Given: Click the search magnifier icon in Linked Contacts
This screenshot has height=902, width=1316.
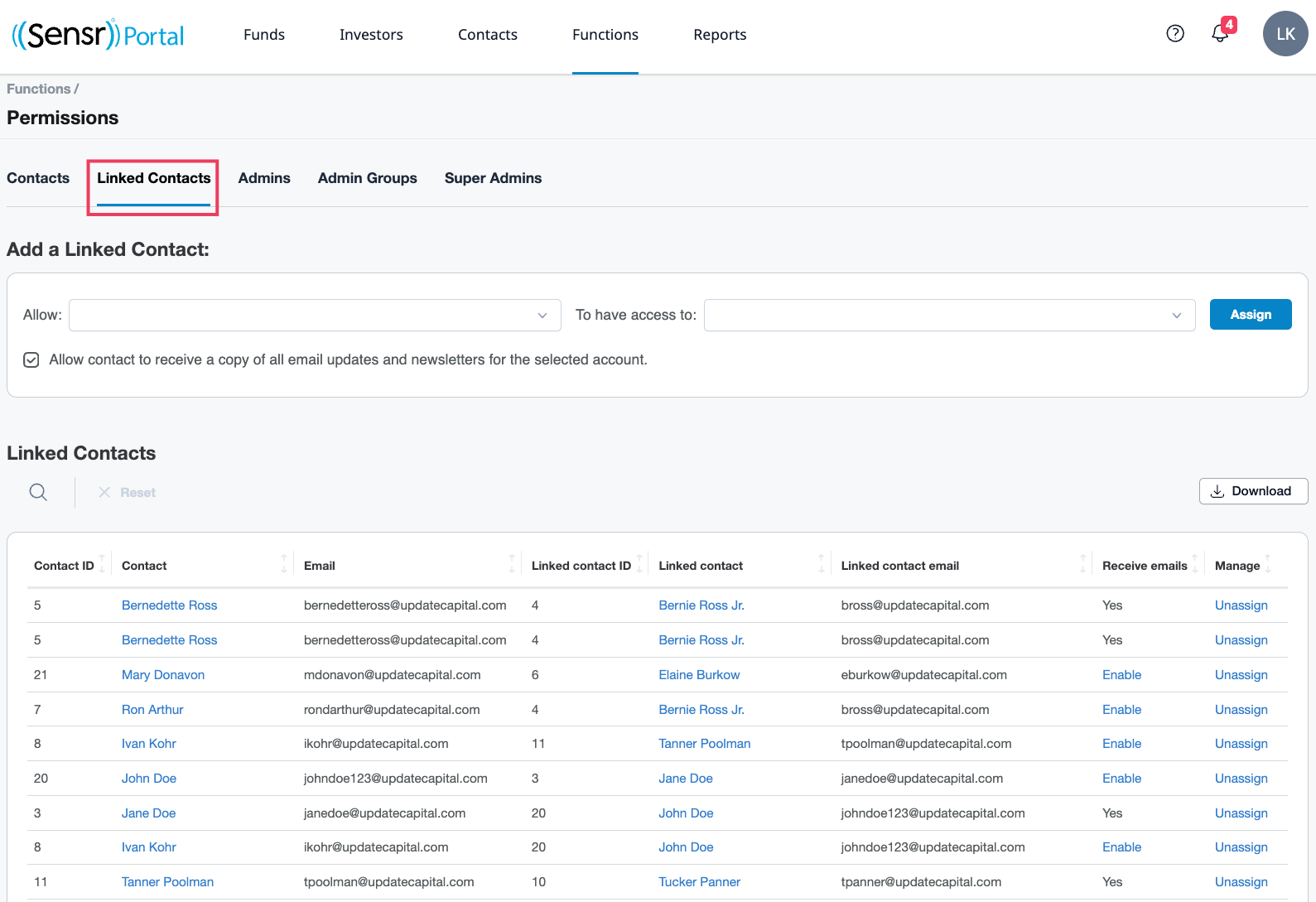Looking at the screenshot, I should (x=38, y=492).
